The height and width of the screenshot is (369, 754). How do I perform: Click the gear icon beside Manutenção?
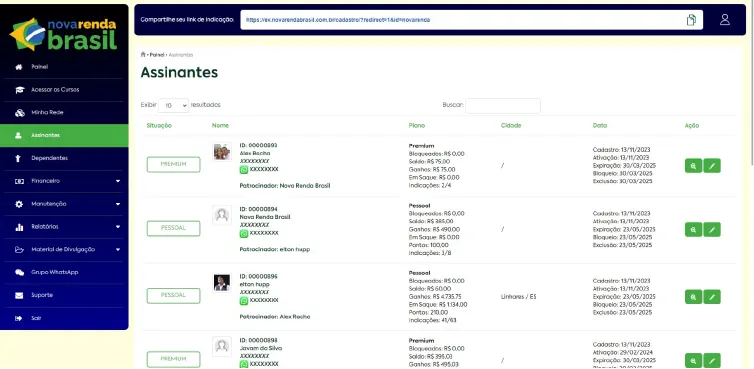pyautogui.click(x=19, y=204)
